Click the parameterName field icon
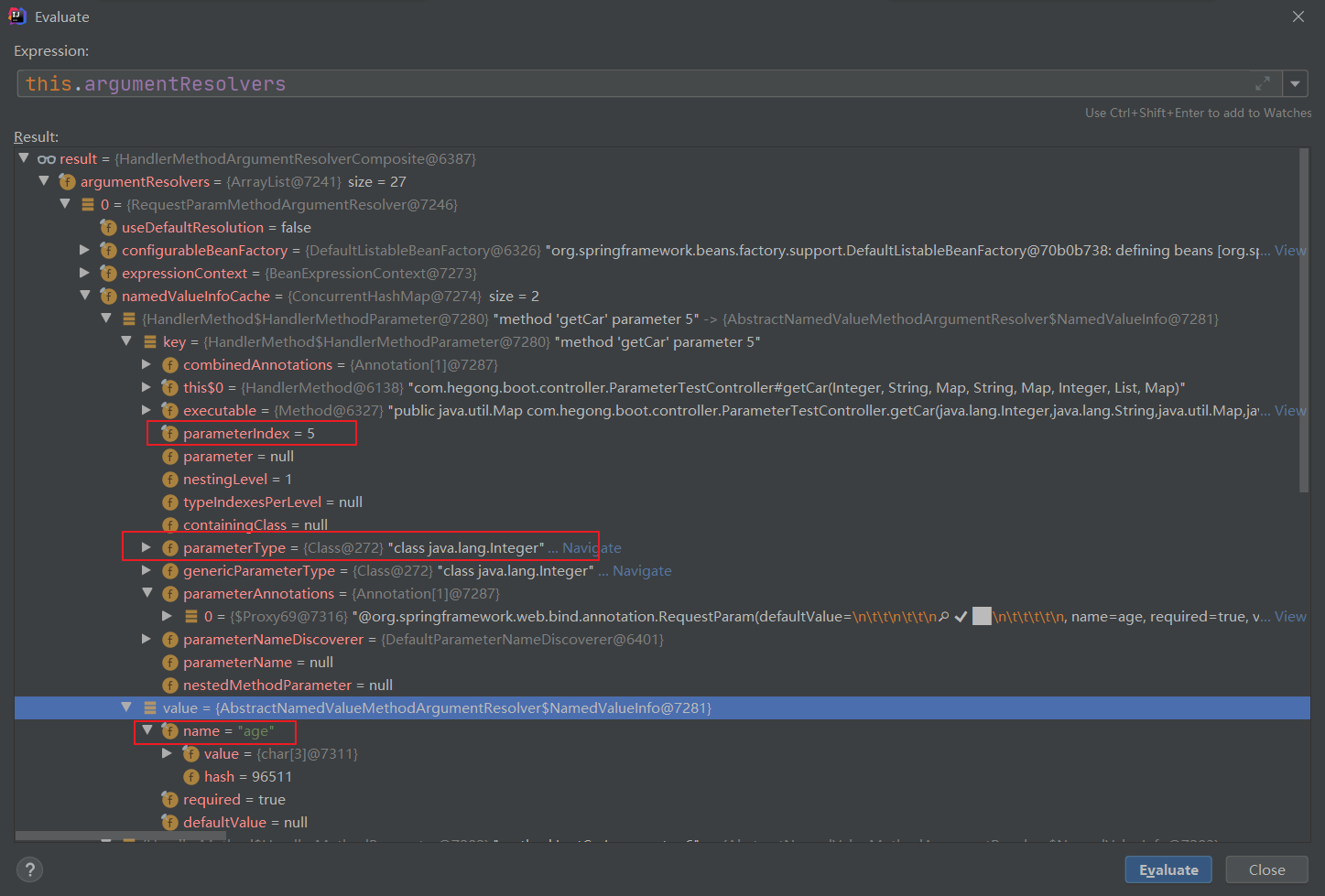Screen dimensions: 1325x896 coord(169,662)
